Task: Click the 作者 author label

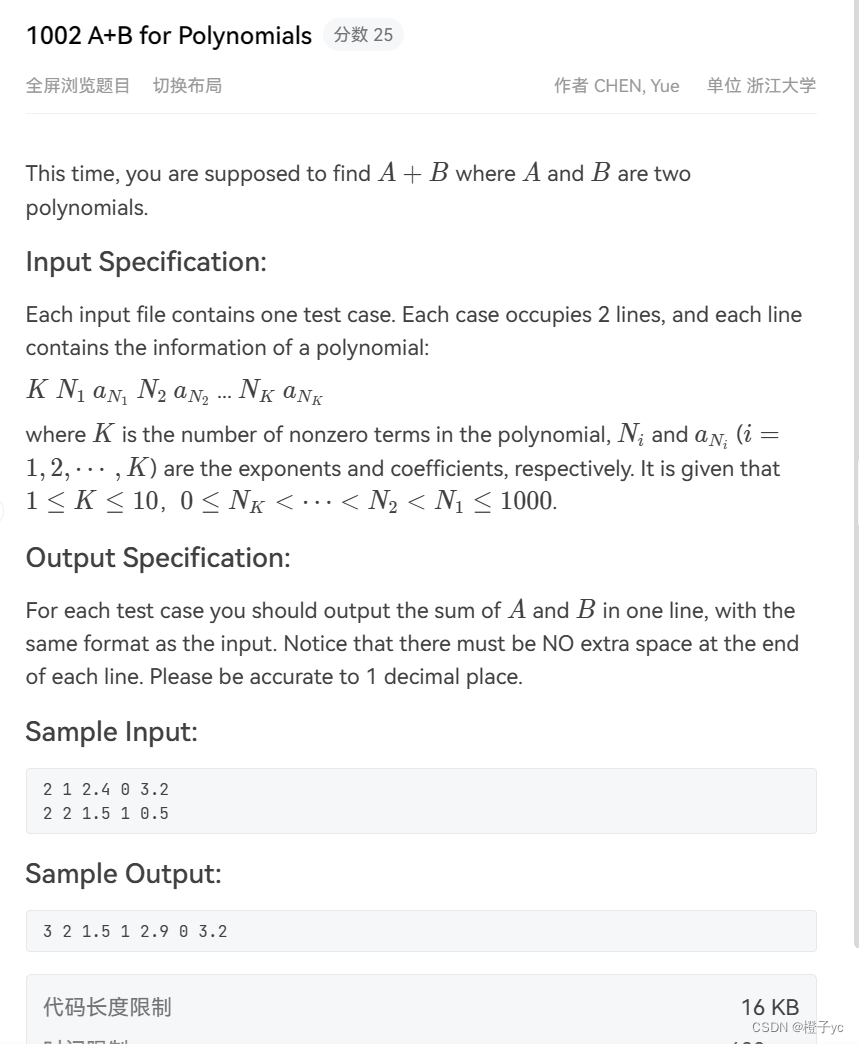Action: pyautogui.click(x=569, y=86)
